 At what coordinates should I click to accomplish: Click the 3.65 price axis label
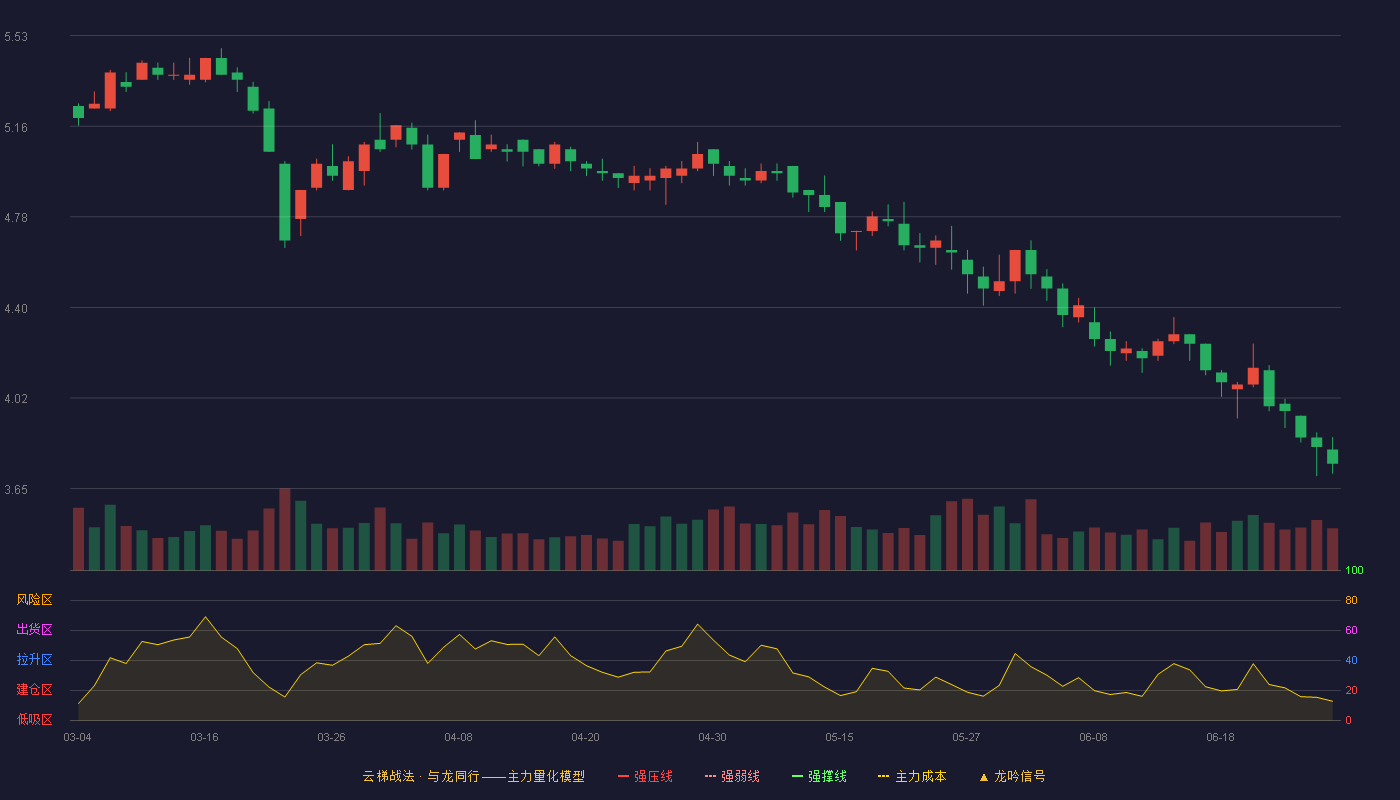tap(16, 490)
